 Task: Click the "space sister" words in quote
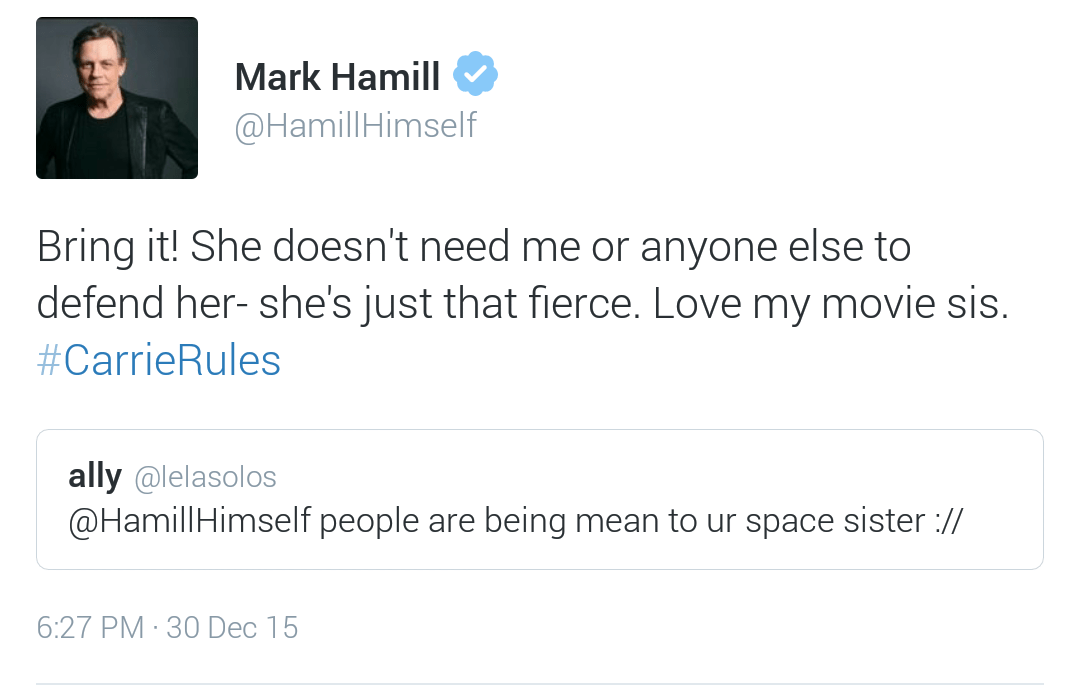pos(824,522)
